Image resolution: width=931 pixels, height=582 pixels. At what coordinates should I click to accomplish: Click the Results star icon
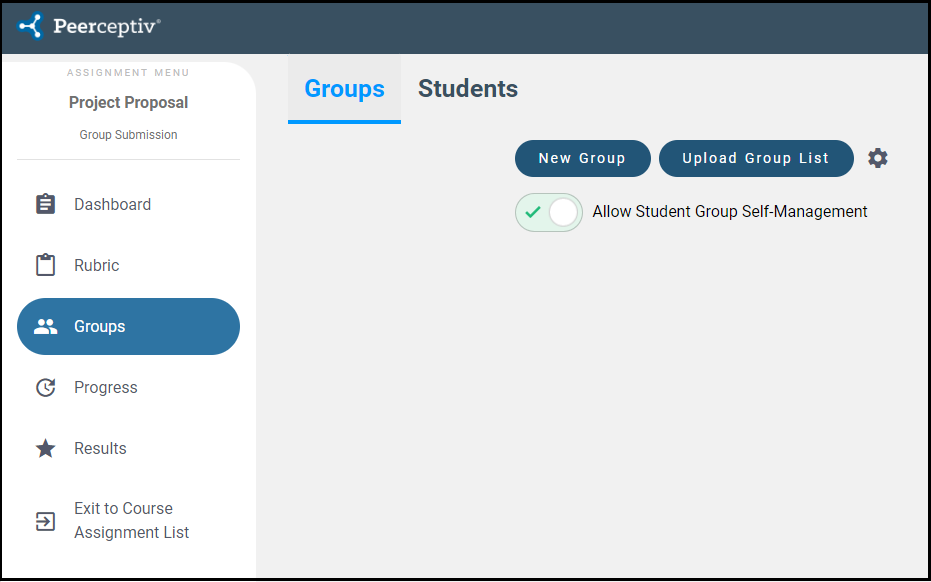[46, 448]
